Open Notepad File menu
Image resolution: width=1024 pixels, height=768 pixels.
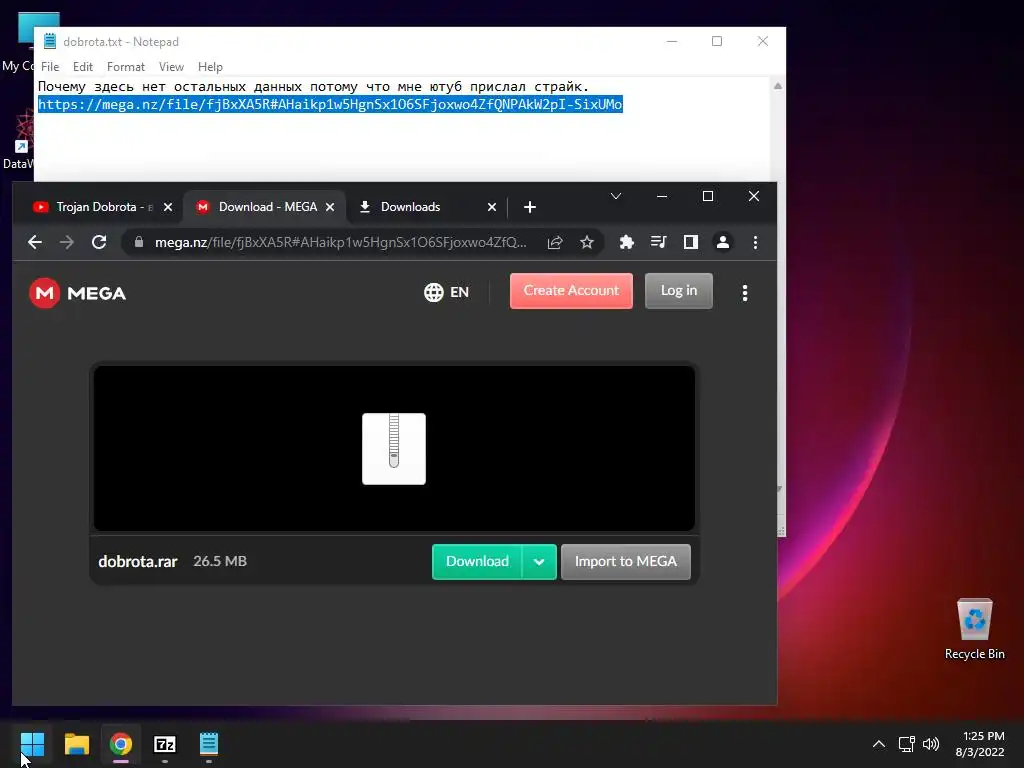pyautogui.click(x=50, y=67)
